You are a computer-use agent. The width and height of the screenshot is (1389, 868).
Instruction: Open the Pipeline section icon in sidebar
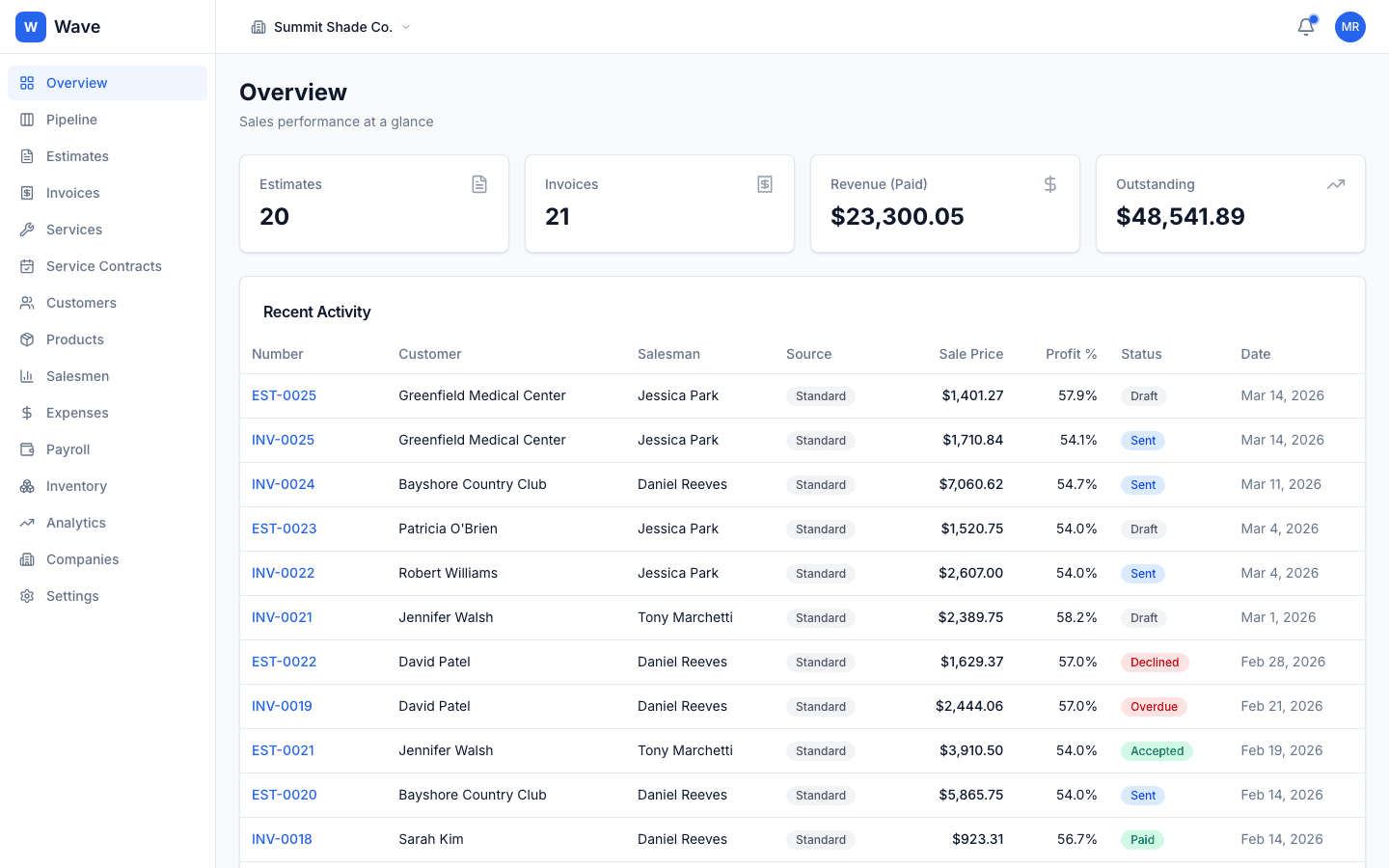pos(28,119)
